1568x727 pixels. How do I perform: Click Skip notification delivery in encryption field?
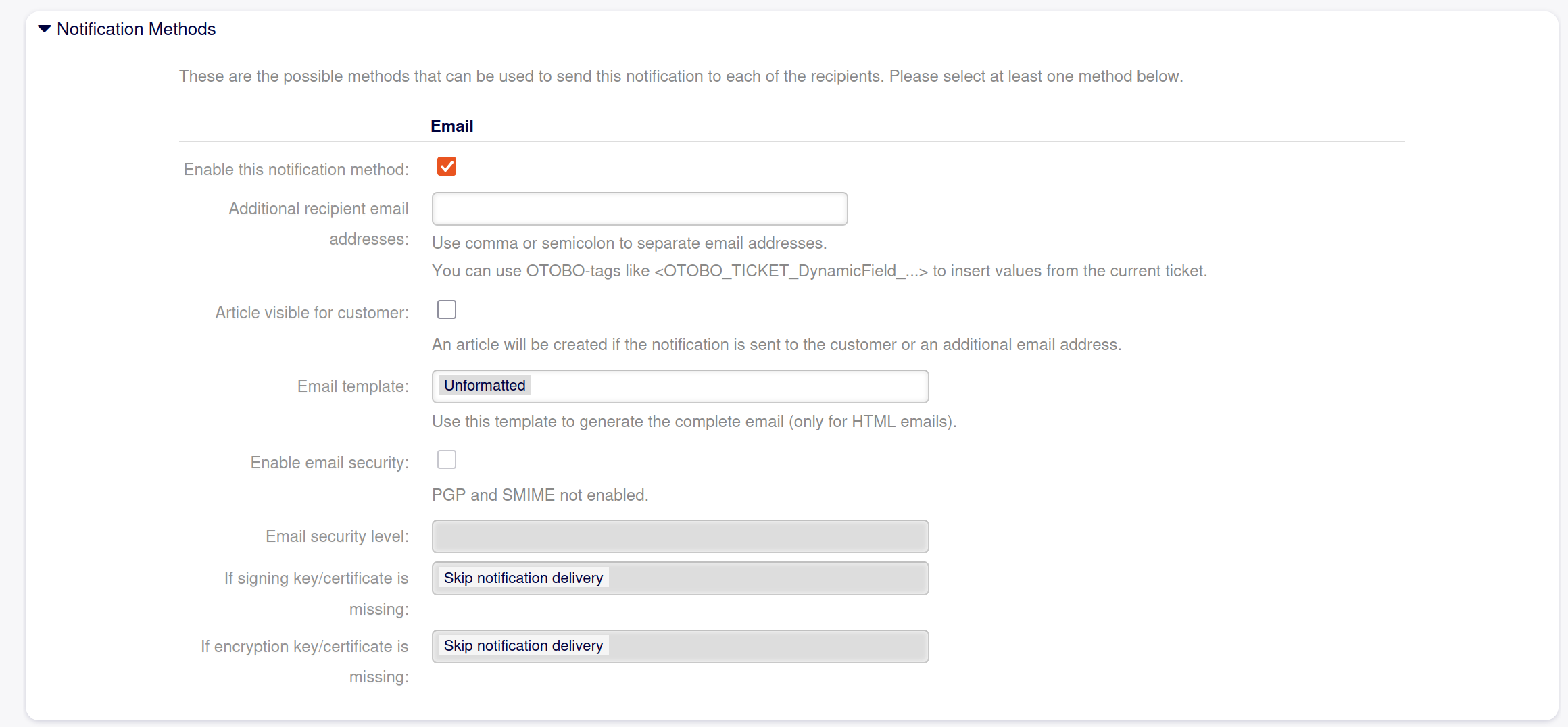[522, 645]
